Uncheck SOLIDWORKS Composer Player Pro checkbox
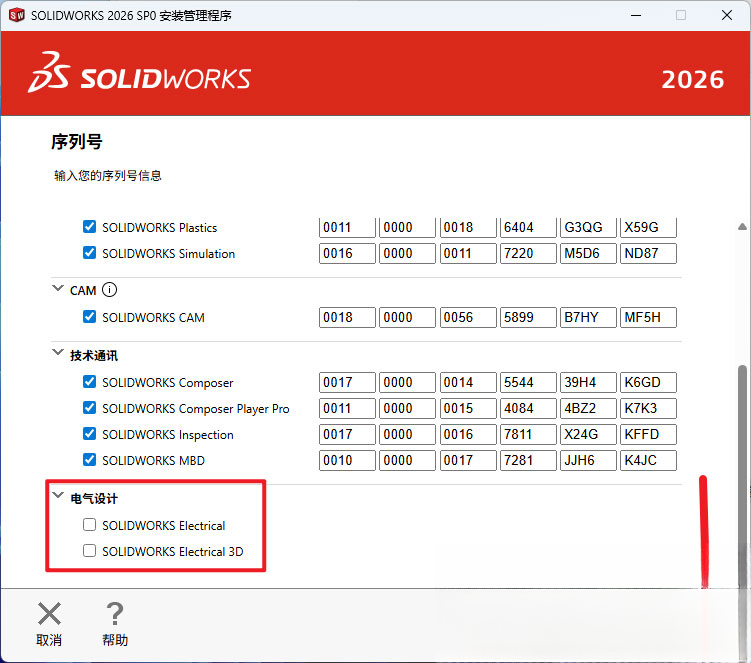 (89, 408)
